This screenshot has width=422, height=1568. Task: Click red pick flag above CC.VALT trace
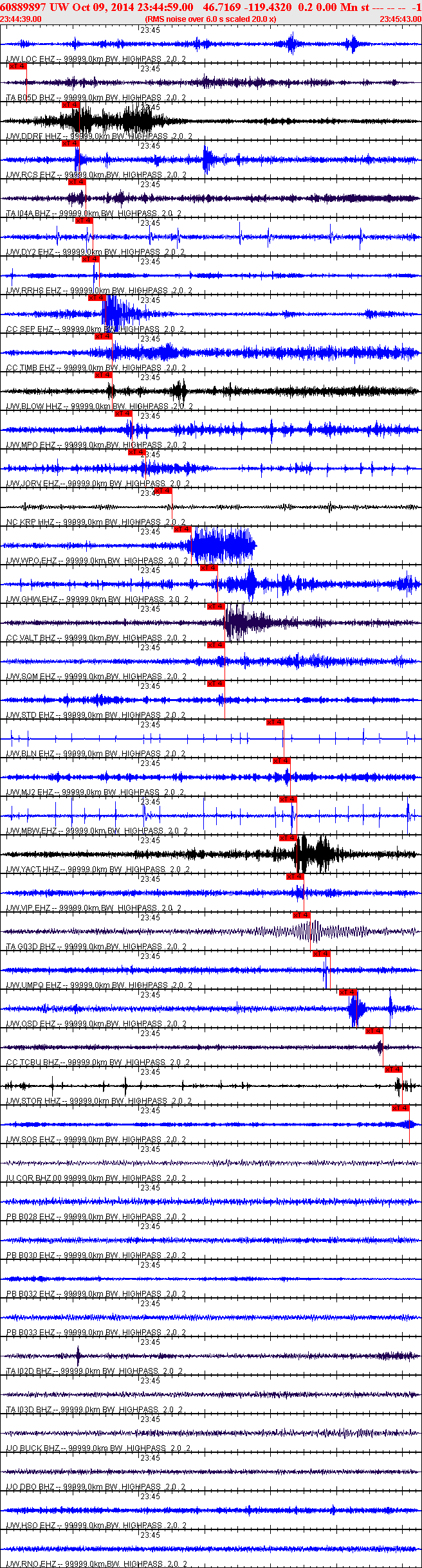[216, 606]
